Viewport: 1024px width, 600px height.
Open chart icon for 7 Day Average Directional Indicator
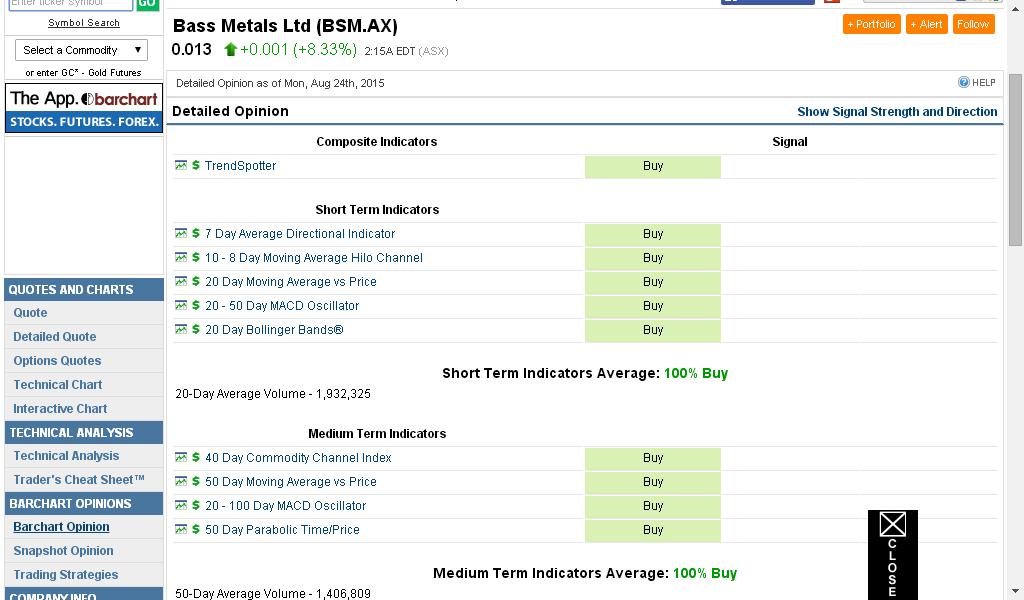(181, 233)
